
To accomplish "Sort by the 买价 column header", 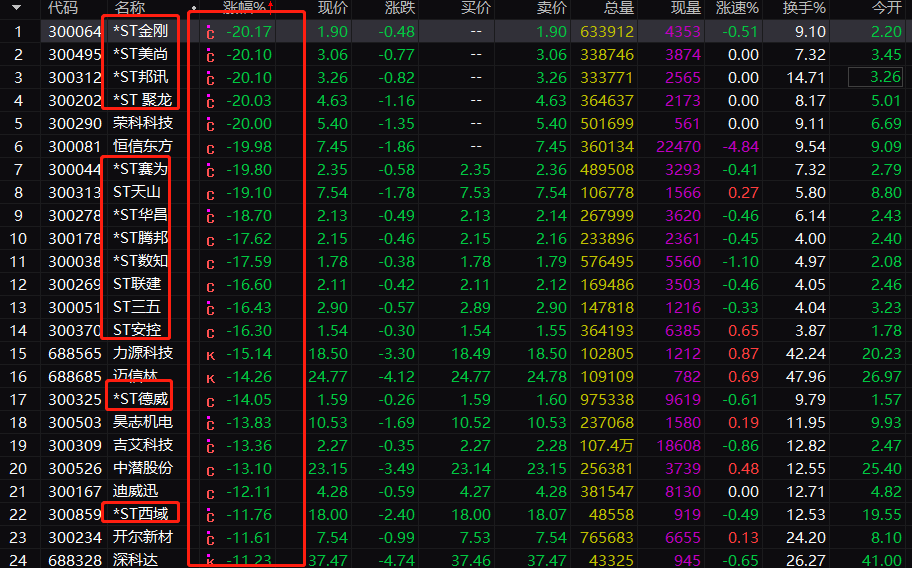I will coord(476,8).
